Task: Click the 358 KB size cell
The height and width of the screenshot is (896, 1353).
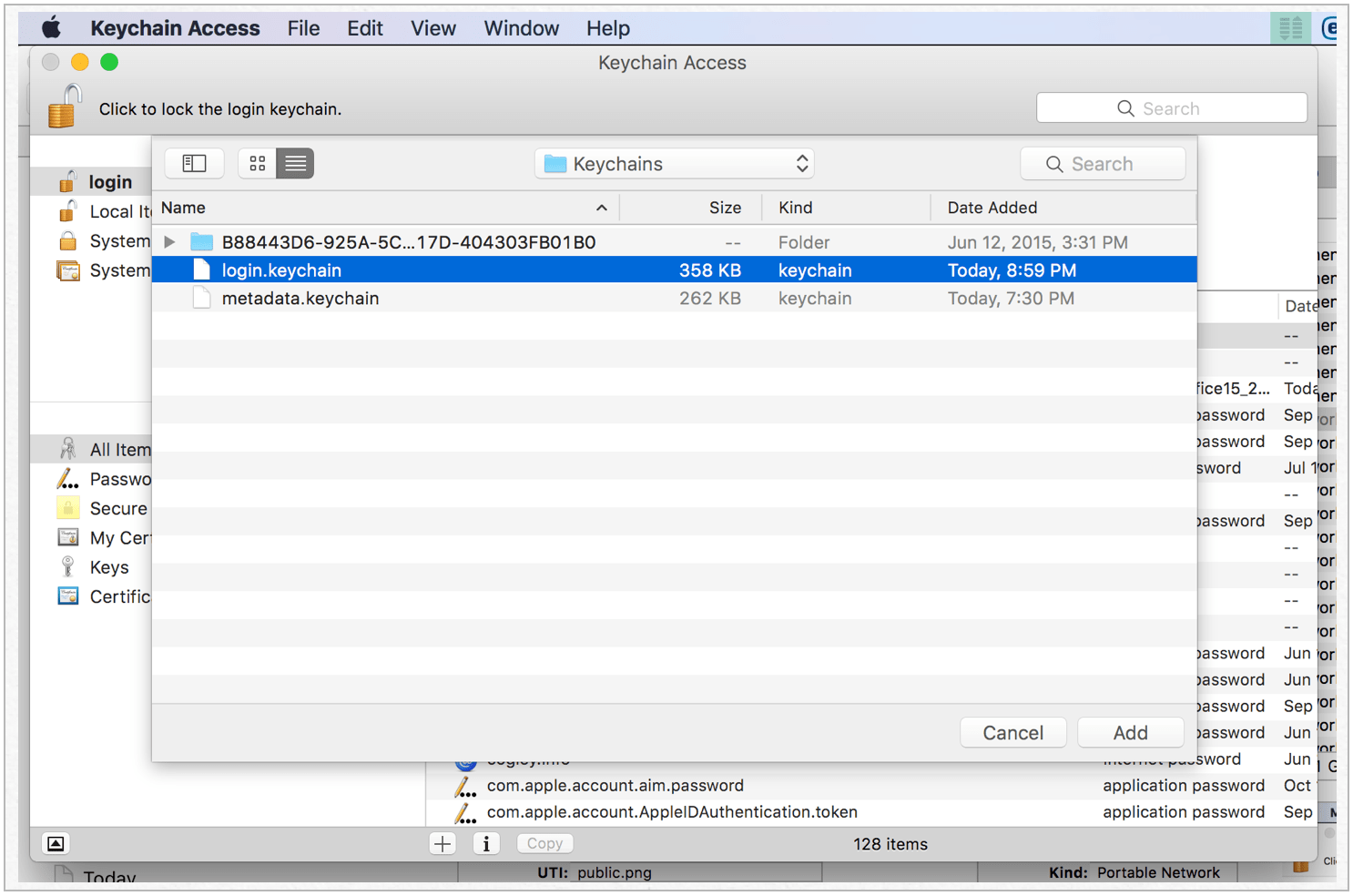Action: [710, 270]
